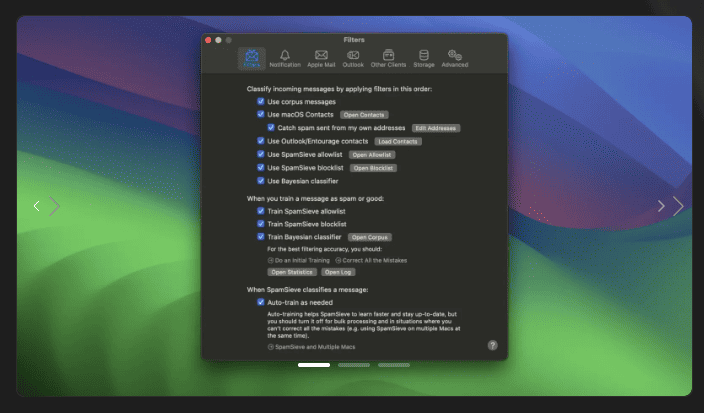704x413 pixels.
Task: Toggle Train SpamSieve allowlist checkbox
Action: [260, 211]
